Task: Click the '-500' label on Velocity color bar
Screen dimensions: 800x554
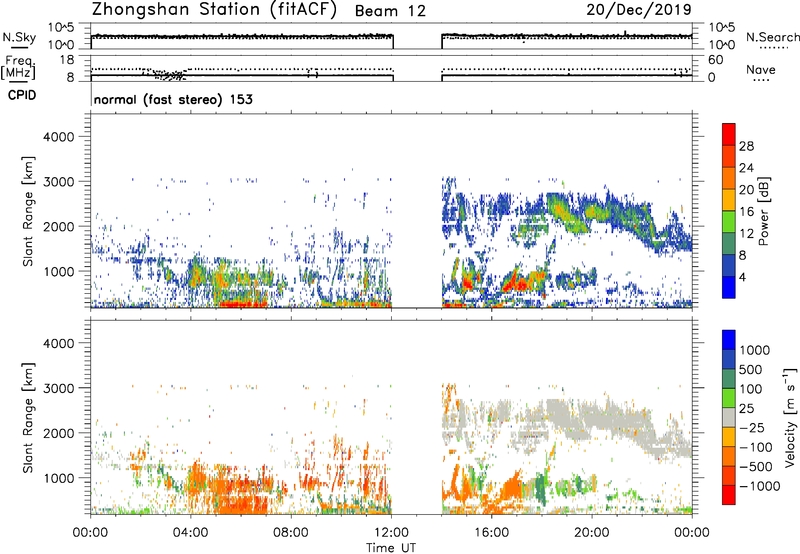Action: [756, 467]
